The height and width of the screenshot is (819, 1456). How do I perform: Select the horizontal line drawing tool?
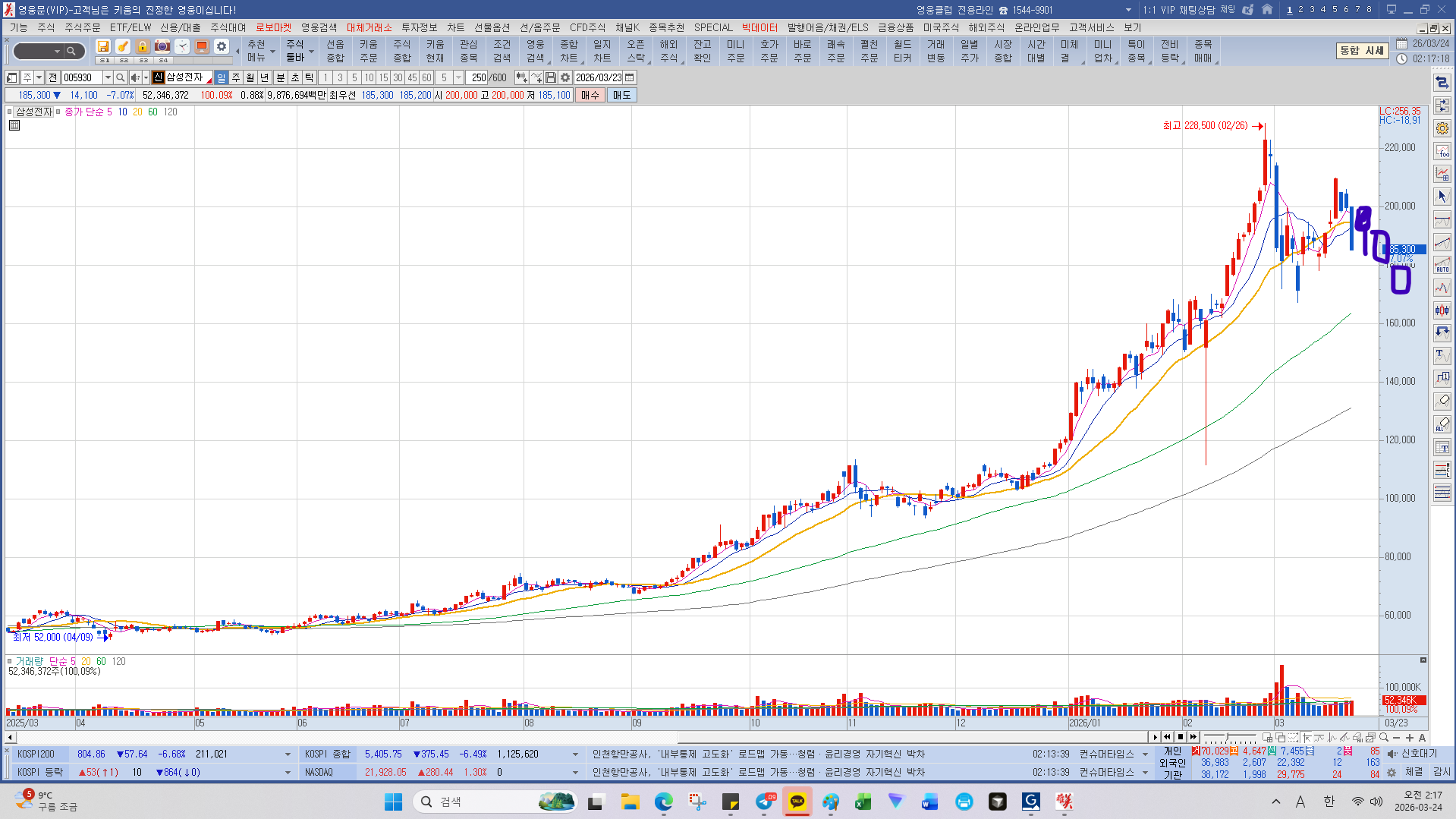tap(1442, 219)
